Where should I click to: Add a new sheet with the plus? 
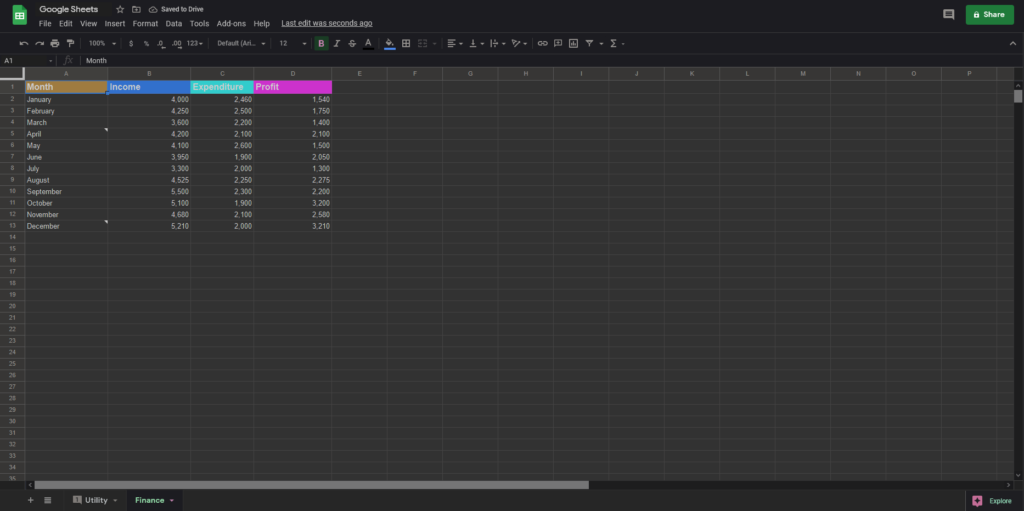[30, 500]
